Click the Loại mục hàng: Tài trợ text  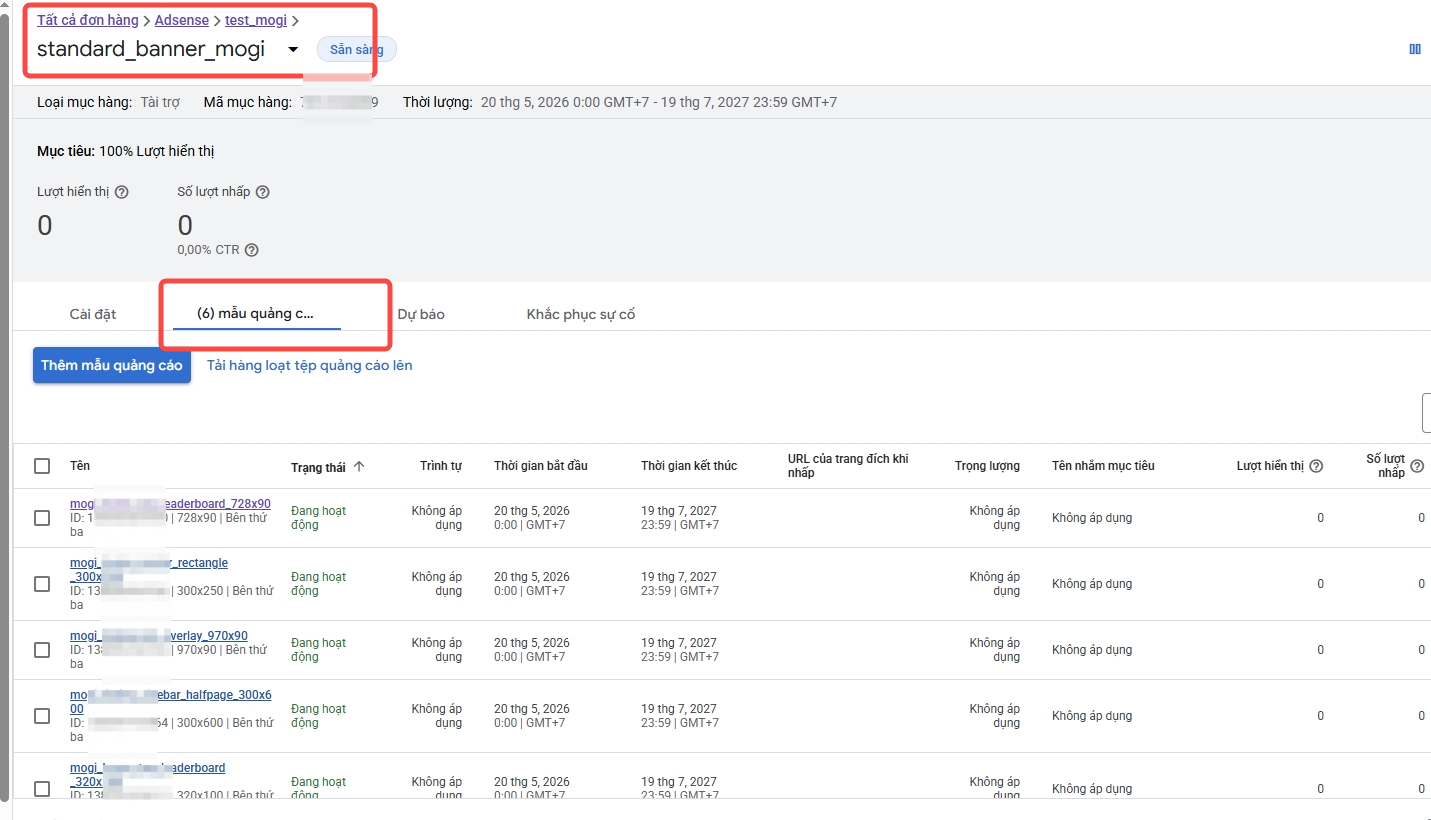[108, 102]
